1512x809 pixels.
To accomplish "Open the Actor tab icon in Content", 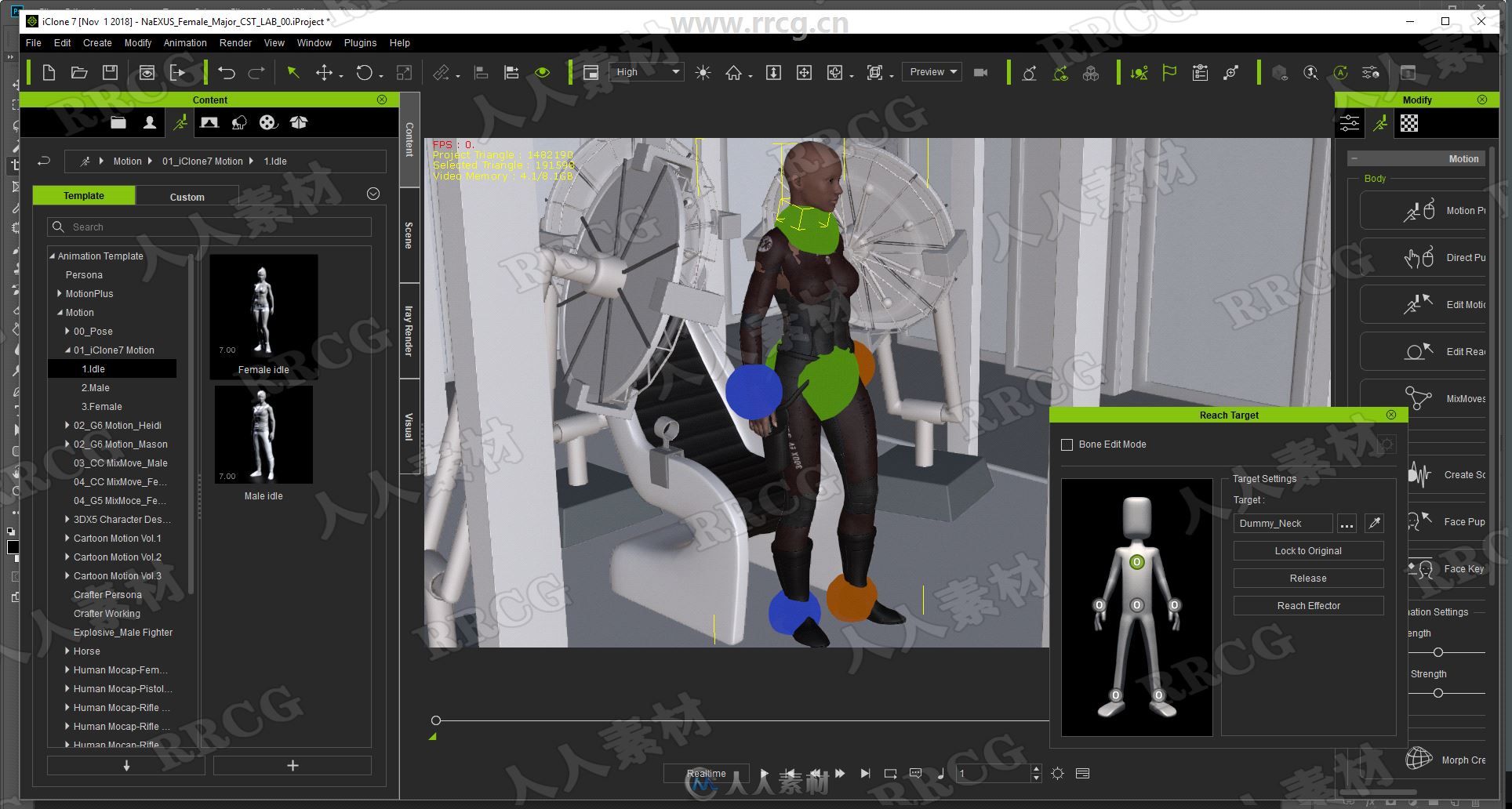I will [x=149, y=122].
